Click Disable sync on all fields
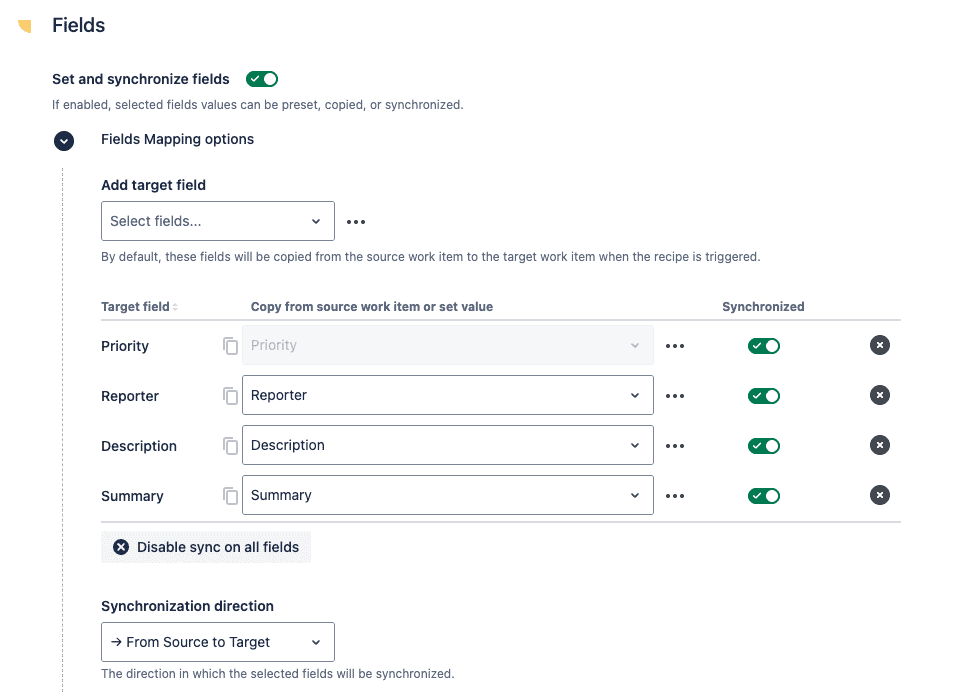 (206, 547)
